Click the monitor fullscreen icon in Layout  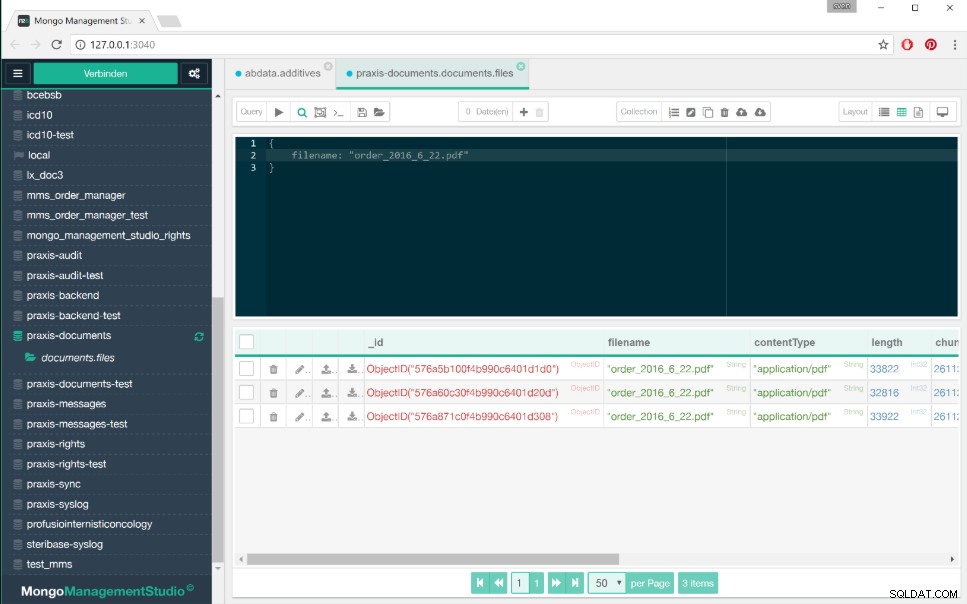942,112
